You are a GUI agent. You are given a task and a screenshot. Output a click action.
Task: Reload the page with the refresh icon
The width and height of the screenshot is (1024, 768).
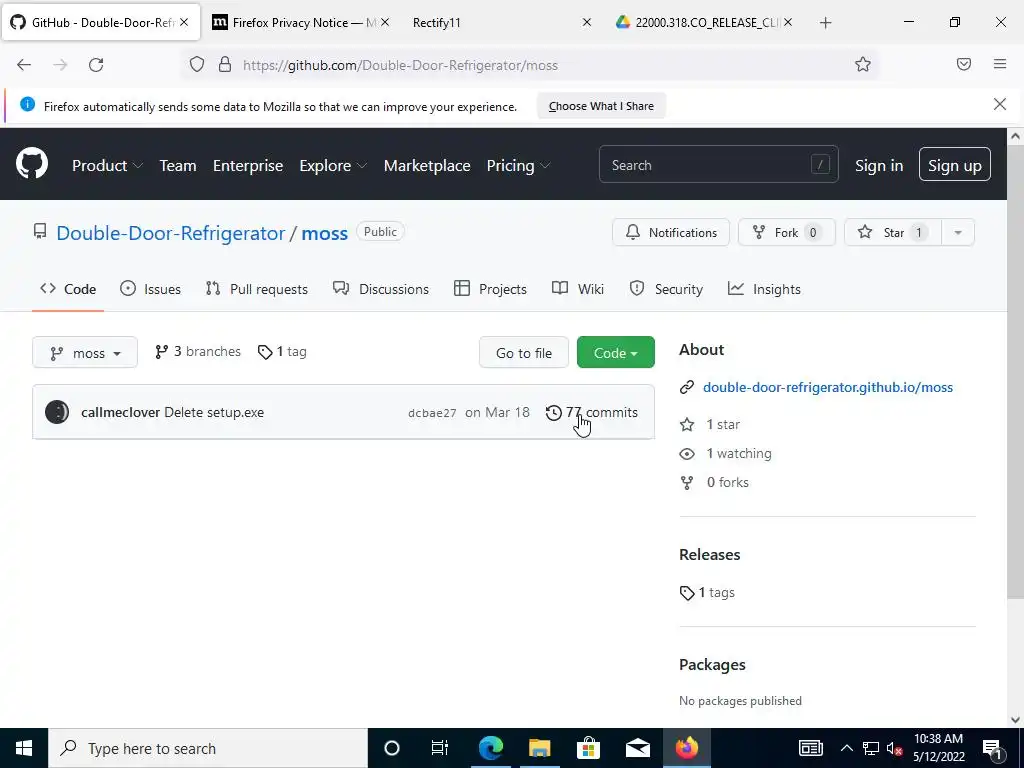click(96, 65)
